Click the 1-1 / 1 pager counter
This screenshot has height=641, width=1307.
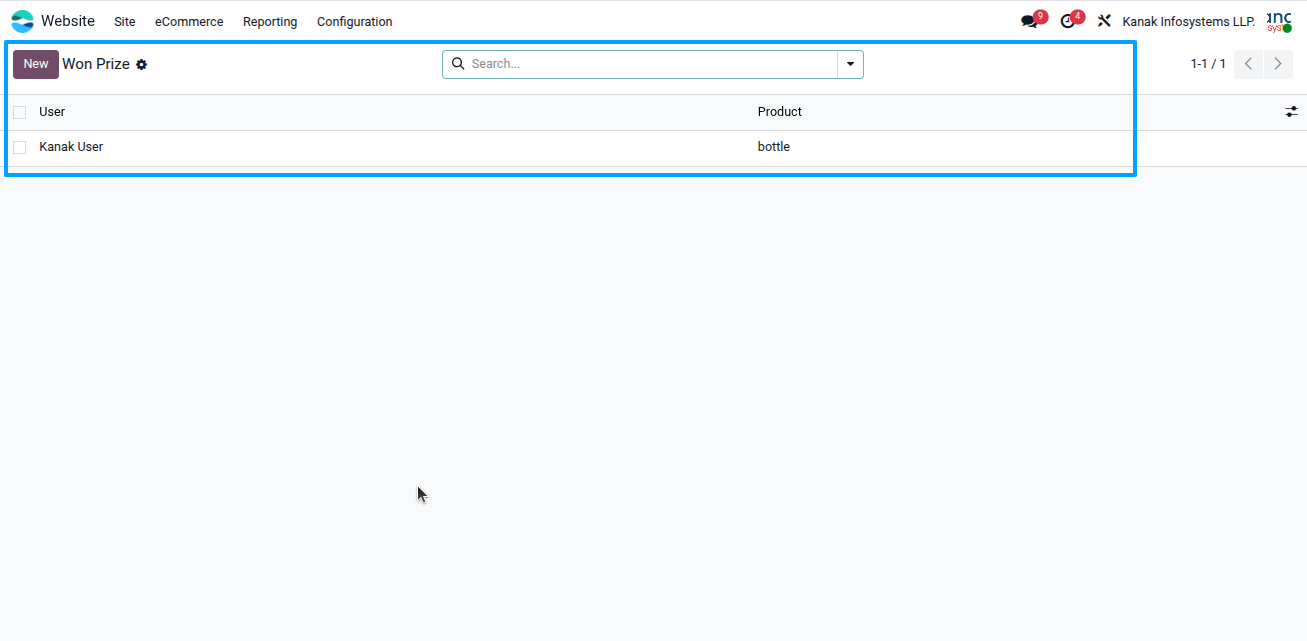click(1208, 64)
